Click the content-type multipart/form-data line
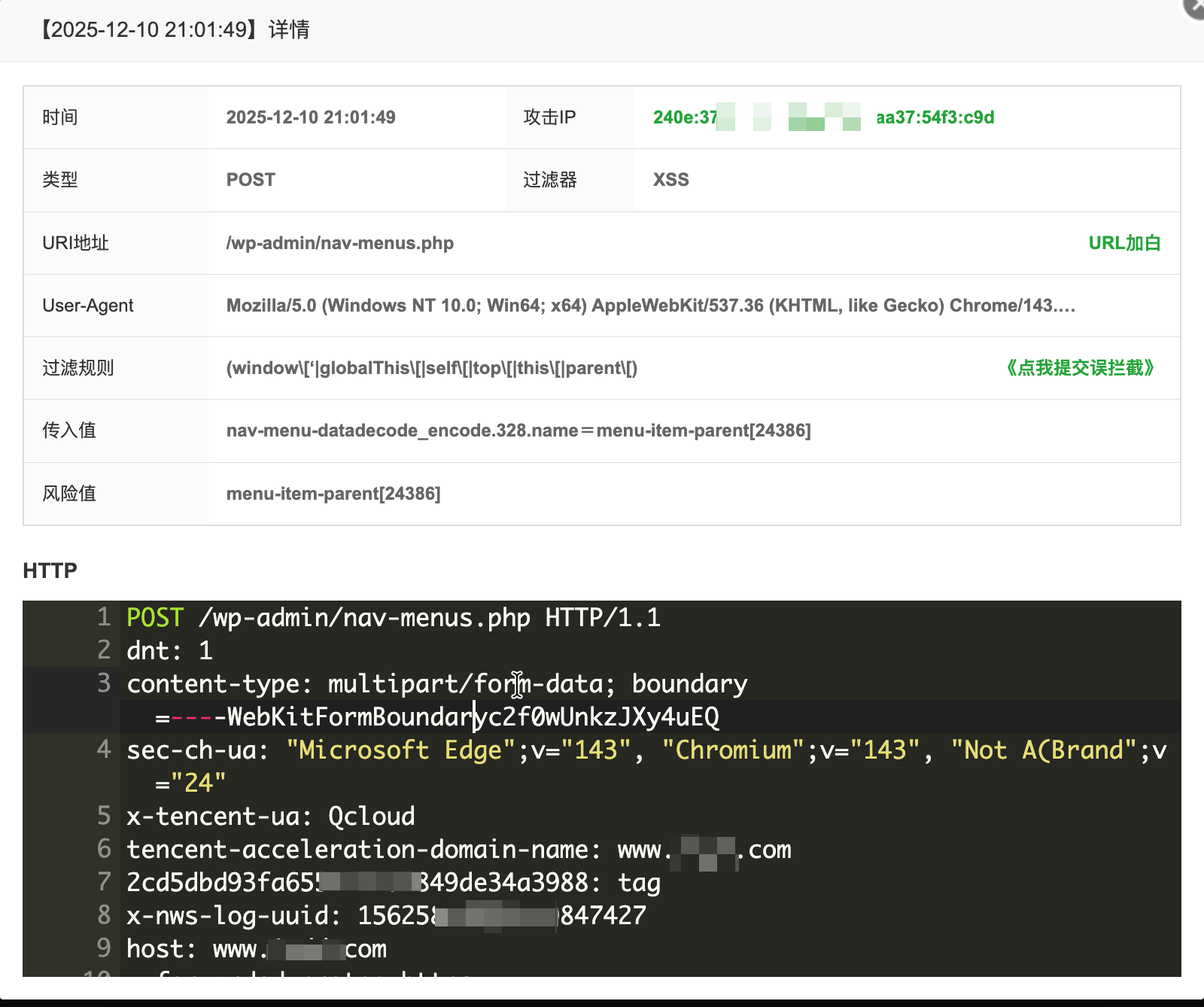The width and height of the screenshot is (1204, 1007). tap(436, 684)
